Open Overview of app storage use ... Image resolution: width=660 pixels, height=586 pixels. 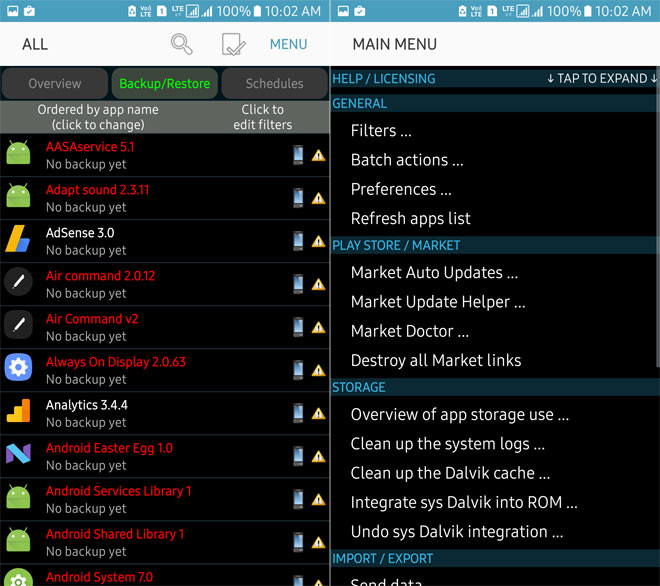pyautogui.click(x=494, y=415)
